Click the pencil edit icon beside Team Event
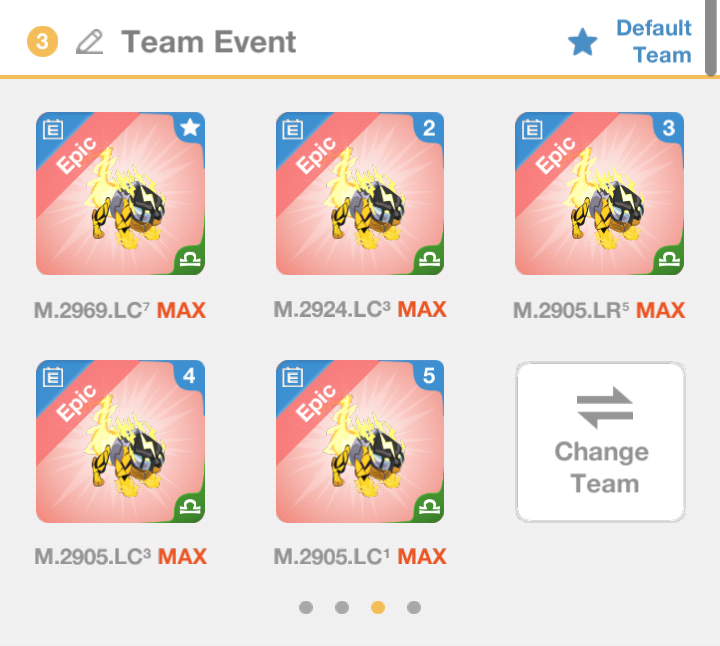 coord(90,42)
